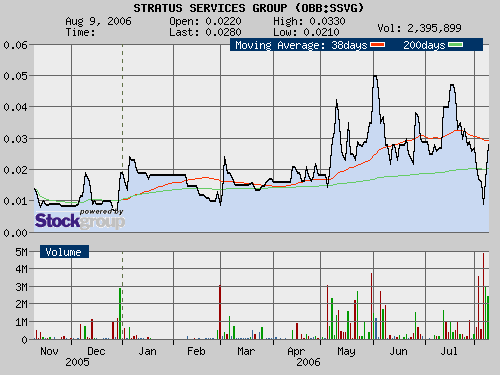Click the 0.03 price axis label
The image size is (500, 375).
pyautogui.click(x=15, y=139)
